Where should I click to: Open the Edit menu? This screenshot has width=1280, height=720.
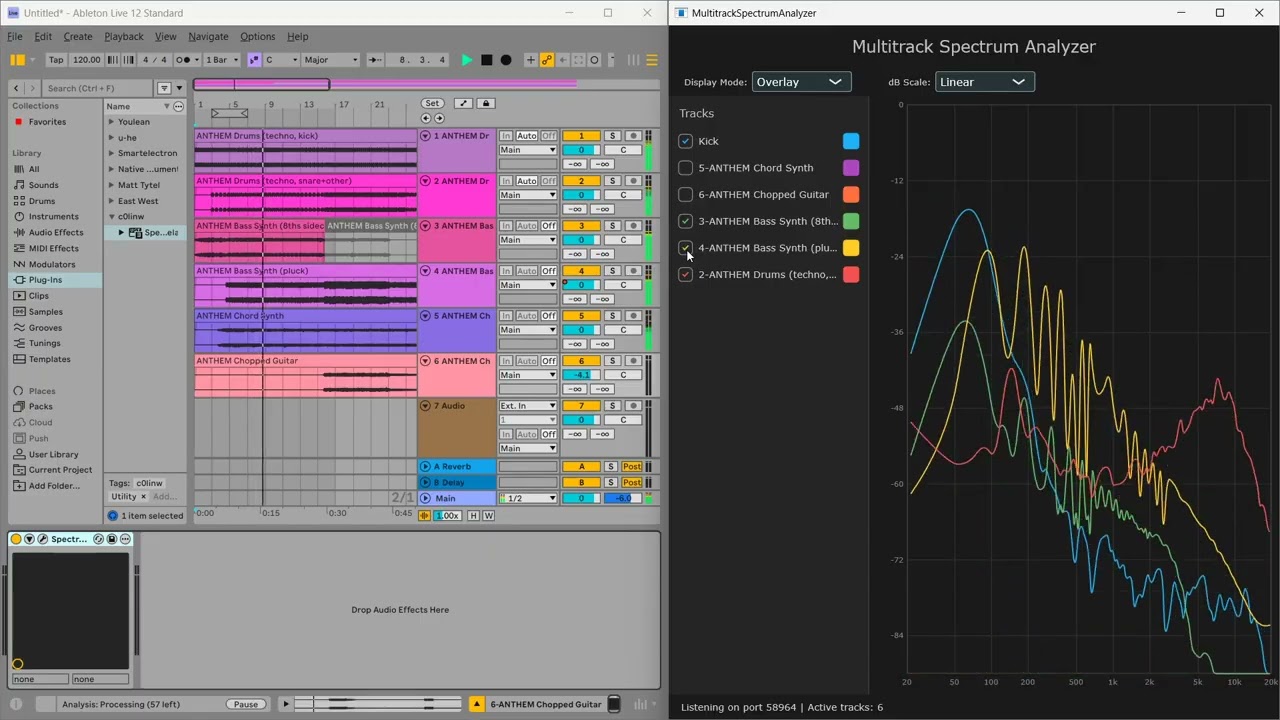coord(43,37)
